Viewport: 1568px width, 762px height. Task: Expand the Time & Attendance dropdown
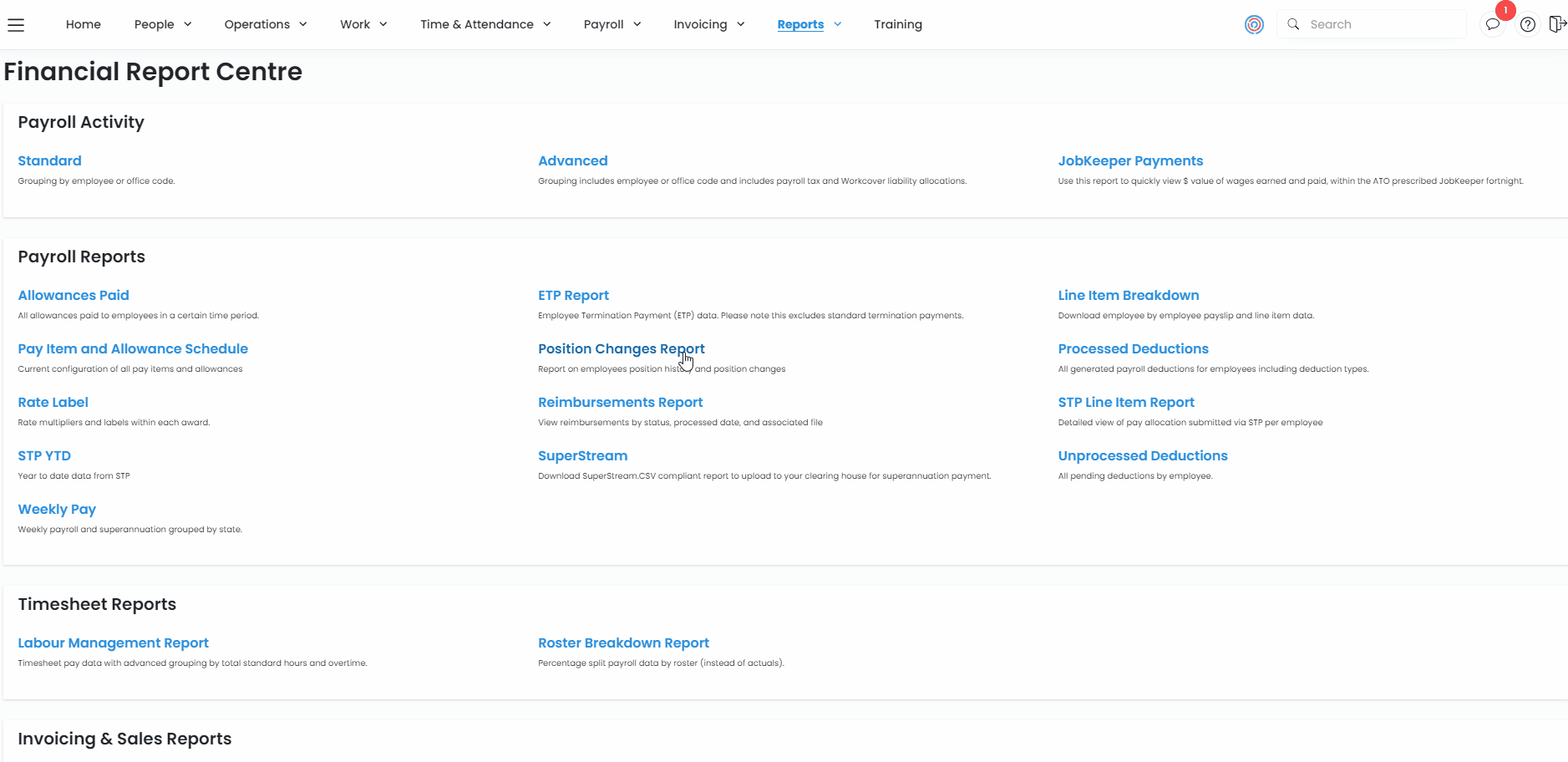point(485,24)
